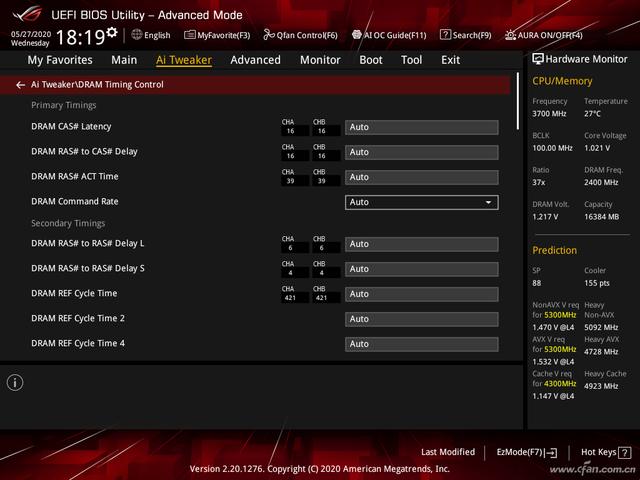The width and height of the screenshot is (640, 480).
Task: Click the DRAM RAS# to CAS# Delay field
Action: [x=422, y=152]
